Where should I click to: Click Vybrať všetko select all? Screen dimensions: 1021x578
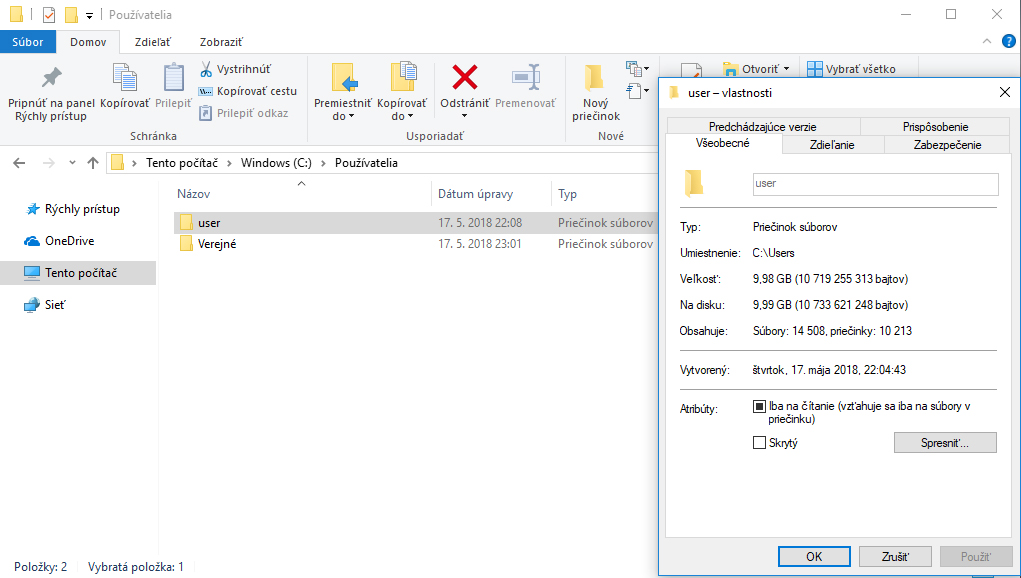pyautogui.click(x=851, y=69)
